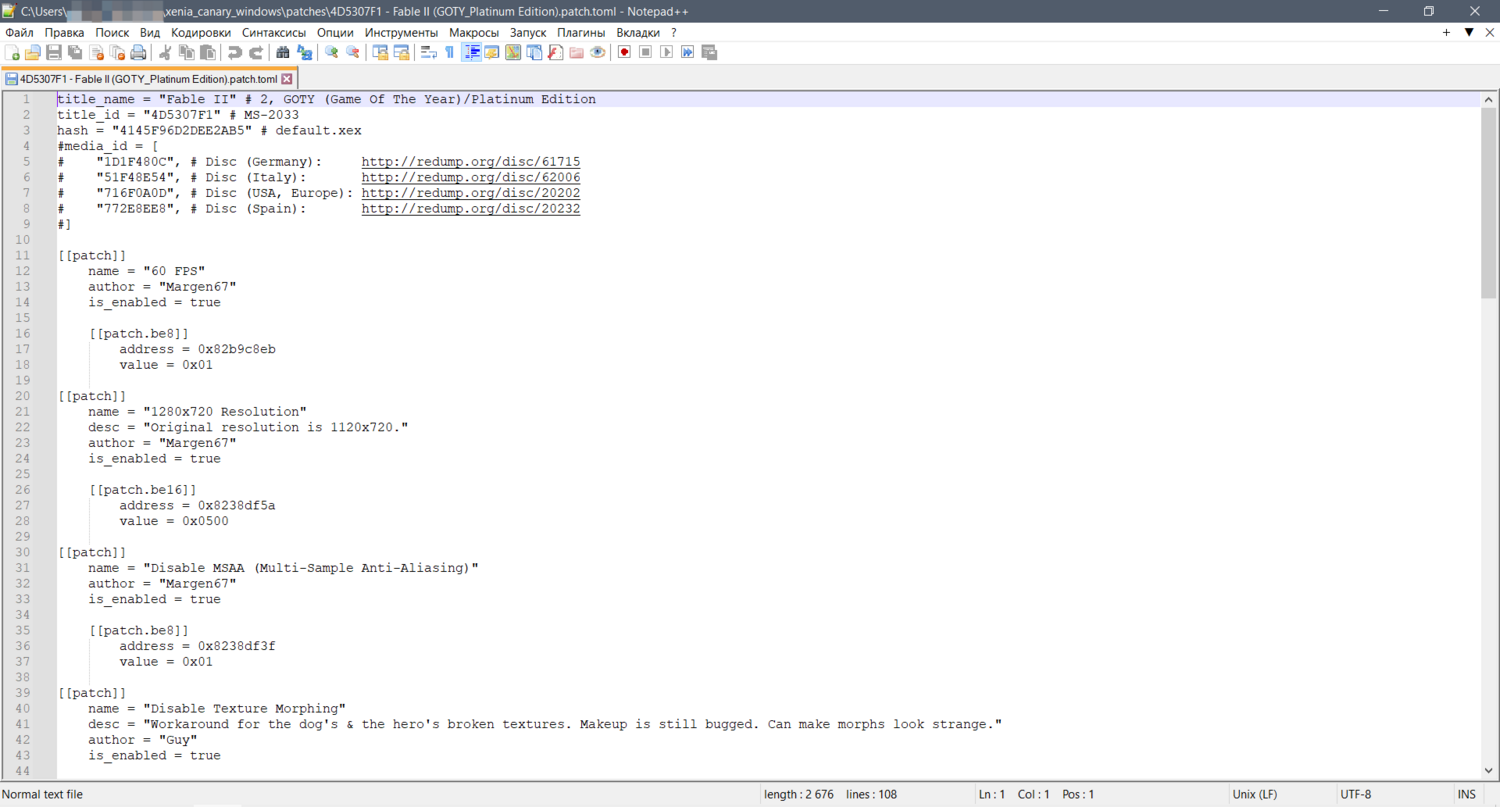The image size is (1500, 807).
Task: Click the Save file toolbar icon
Action: (54, 52)
